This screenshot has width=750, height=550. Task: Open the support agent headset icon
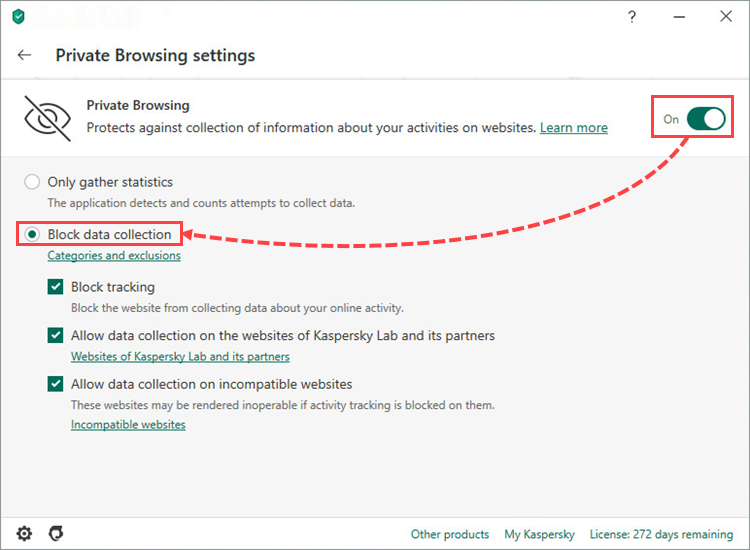pos(56,533)
